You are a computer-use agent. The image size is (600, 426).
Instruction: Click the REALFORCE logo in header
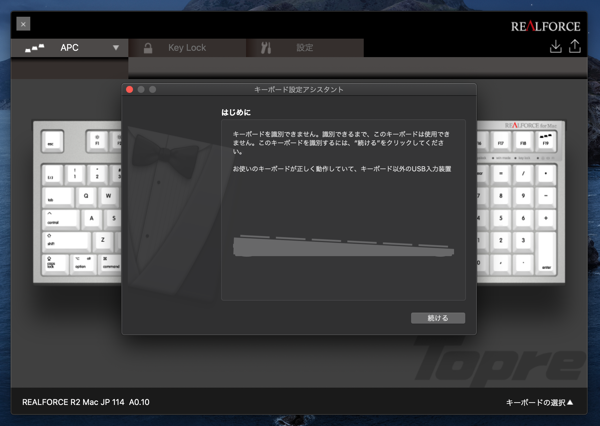point(546,26)
